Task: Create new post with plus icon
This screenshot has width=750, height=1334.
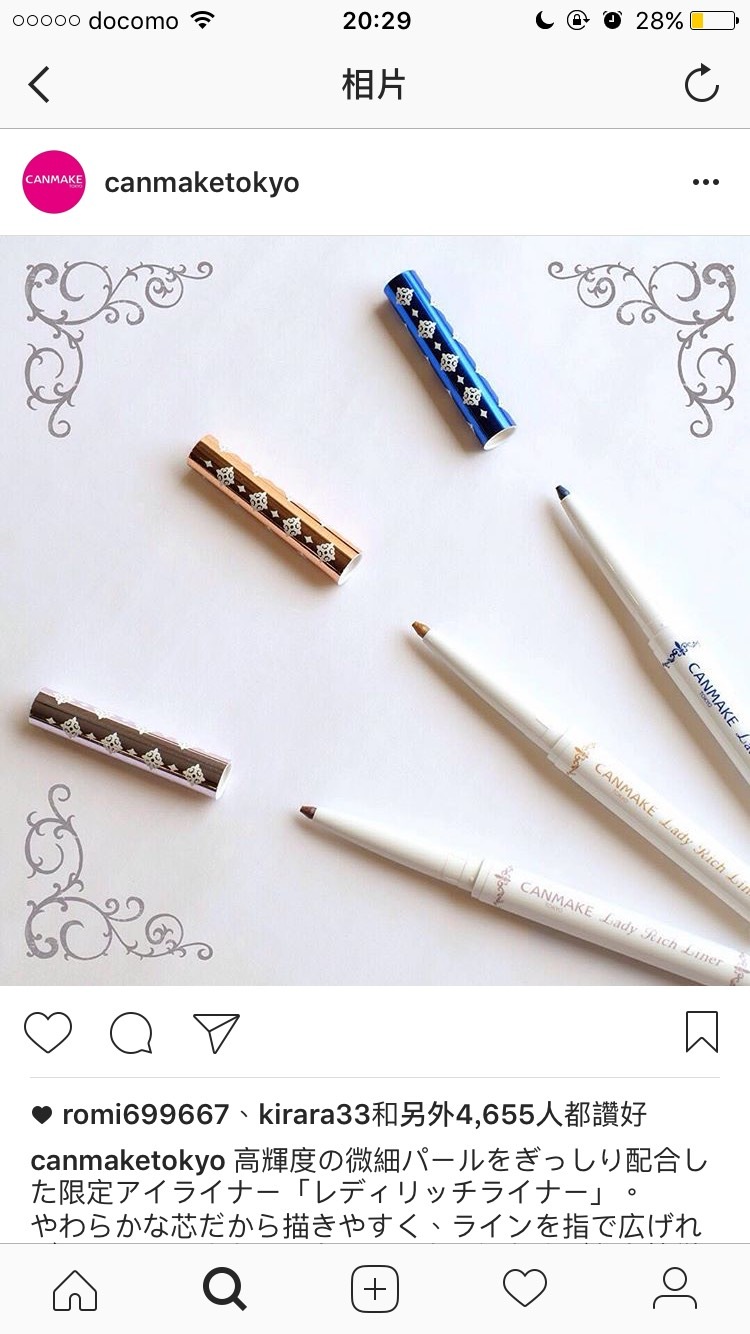Action: (x=375, y=1289)
